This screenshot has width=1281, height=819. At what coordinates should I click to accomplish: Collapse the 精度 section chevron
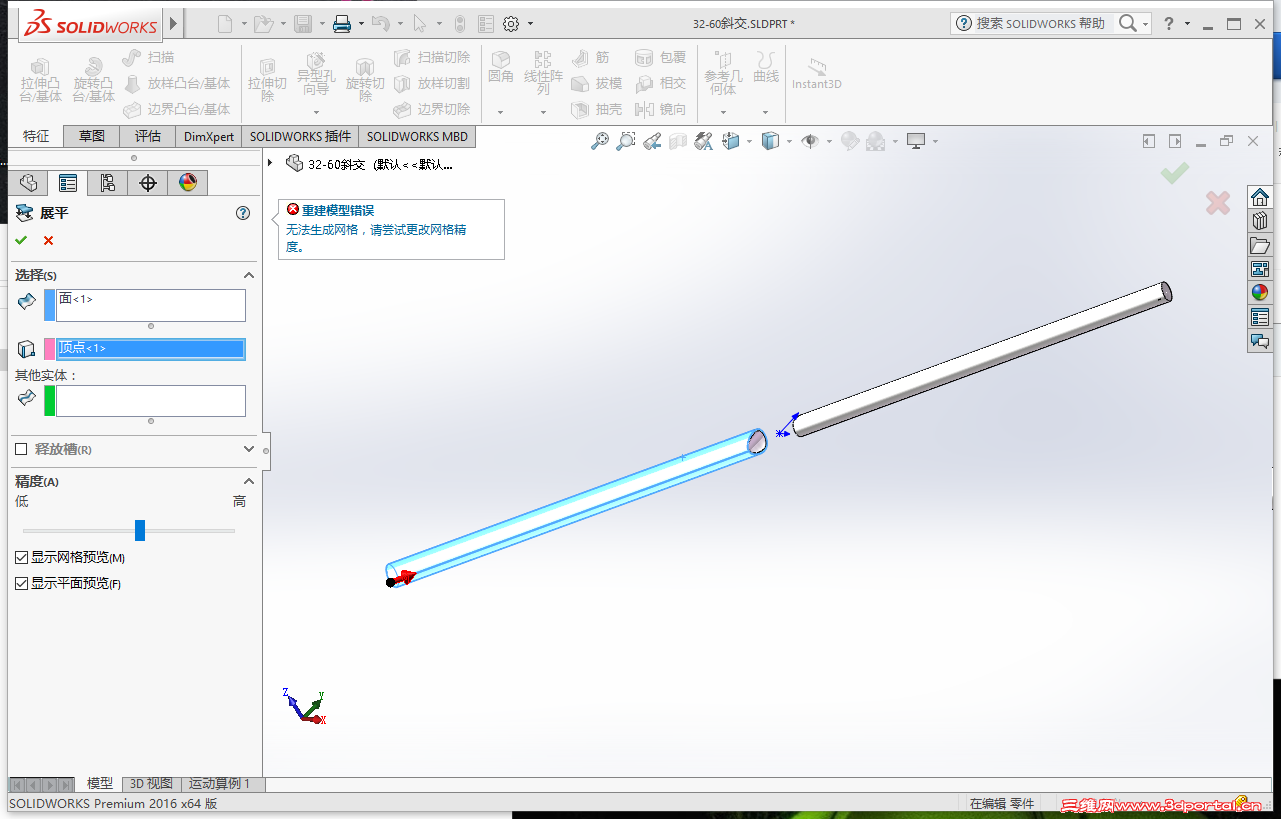pyautogui.click(x=249, y=481)
